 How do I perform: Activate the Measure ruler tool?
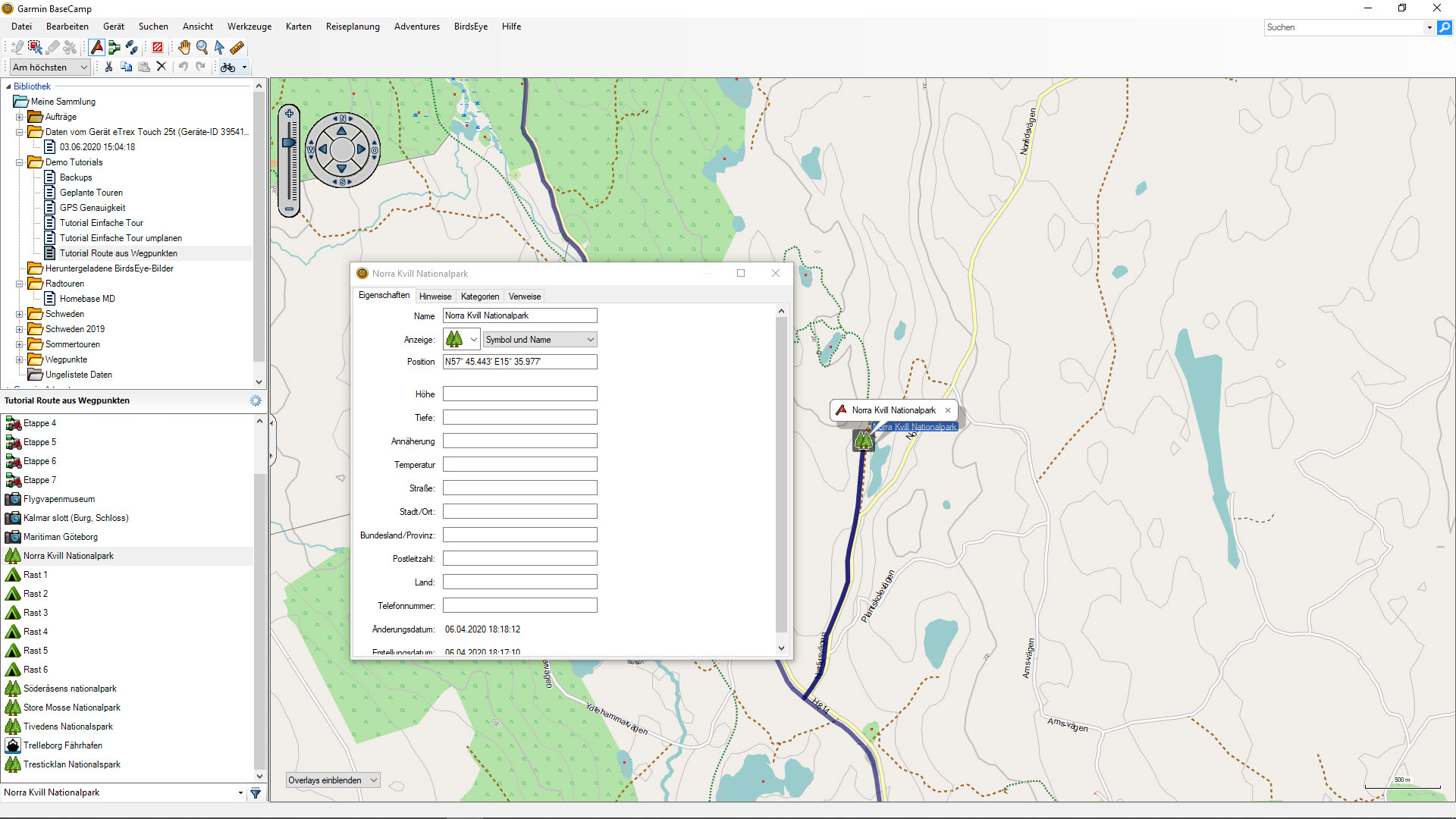(x=237, y=47)
